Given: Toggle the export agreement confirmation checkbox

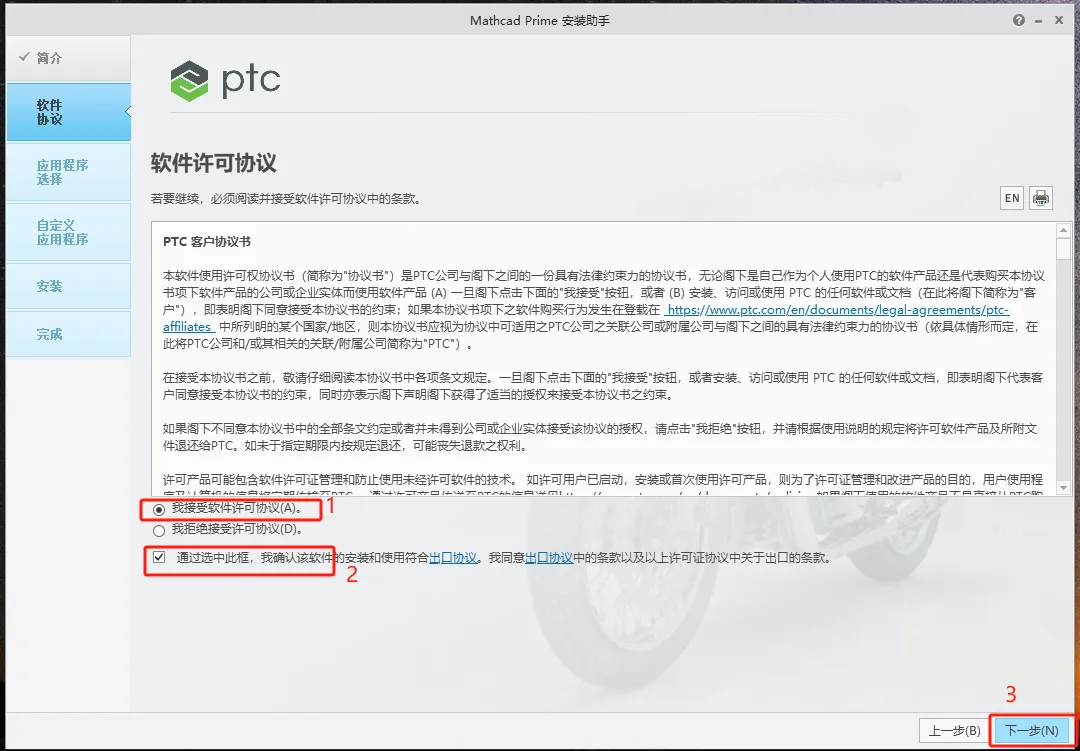Looking at the screenshot, I should click(159, 557).
